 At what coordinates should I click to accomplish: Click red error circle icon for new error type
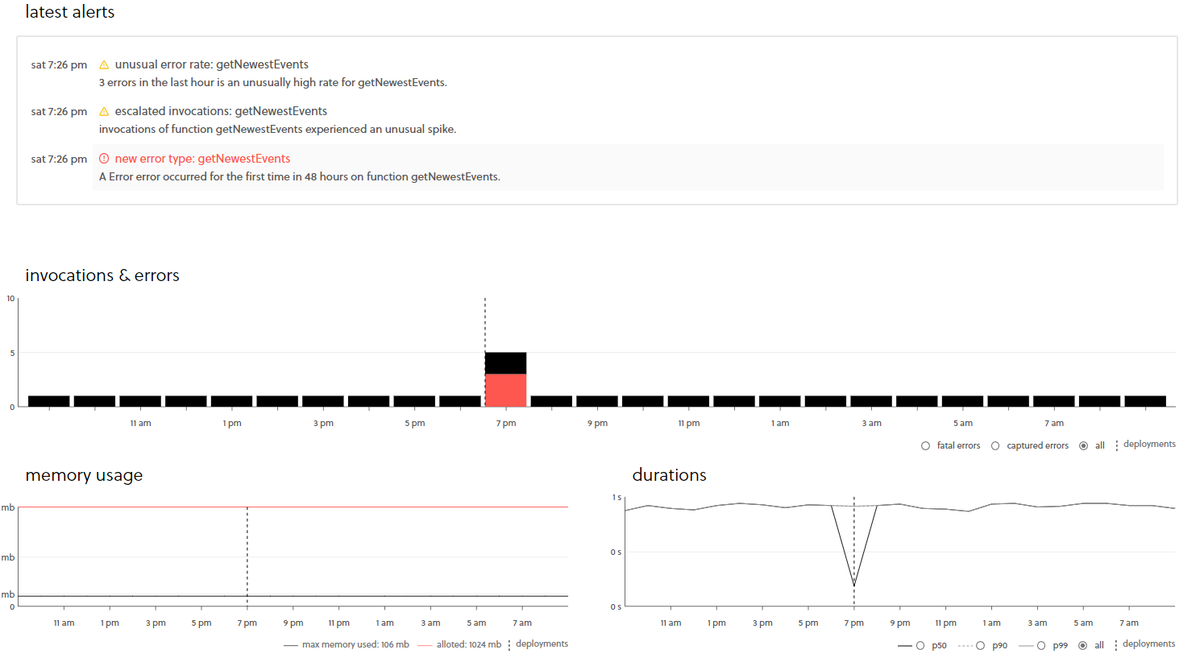click(x=104, y=159)
